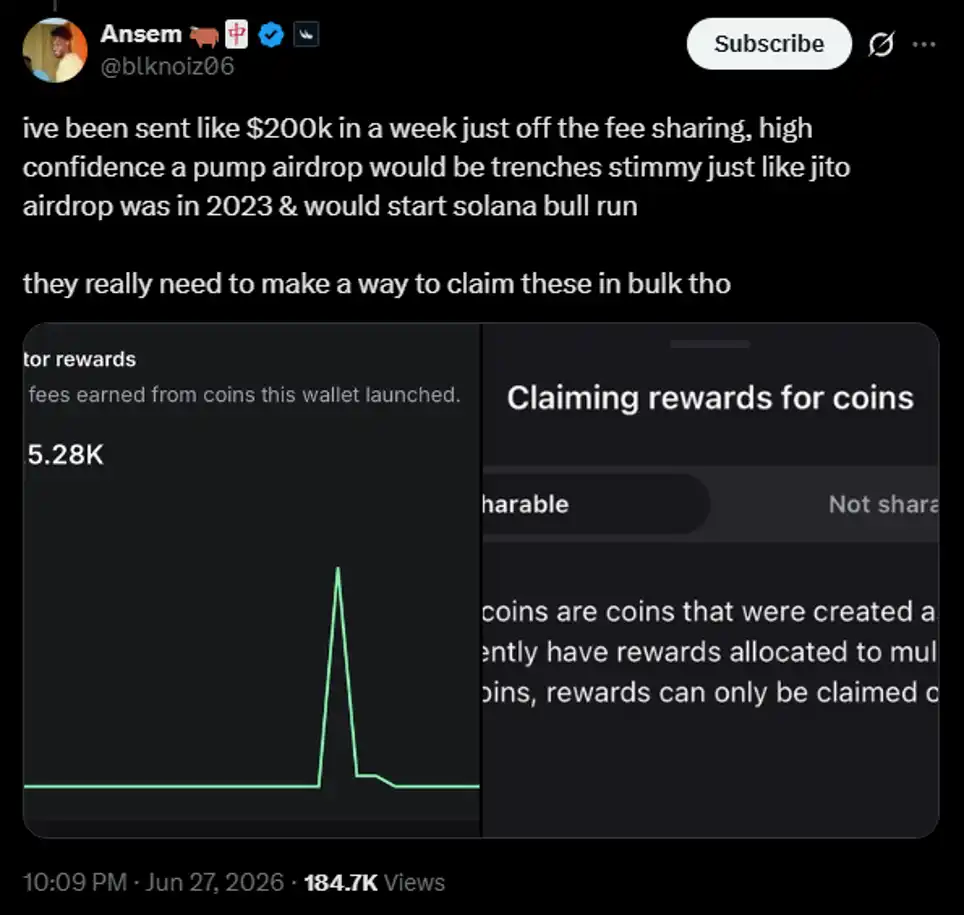Click the Grok slashed-circle icon
Screen dimensions: 964x915
click(x=882, y=44)
